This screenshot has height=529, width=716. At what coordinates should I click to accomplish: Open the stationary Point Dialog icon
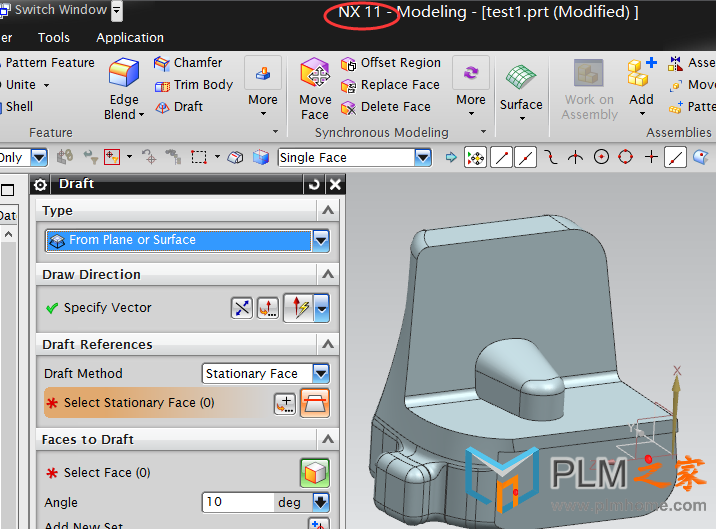click(285, 404)
